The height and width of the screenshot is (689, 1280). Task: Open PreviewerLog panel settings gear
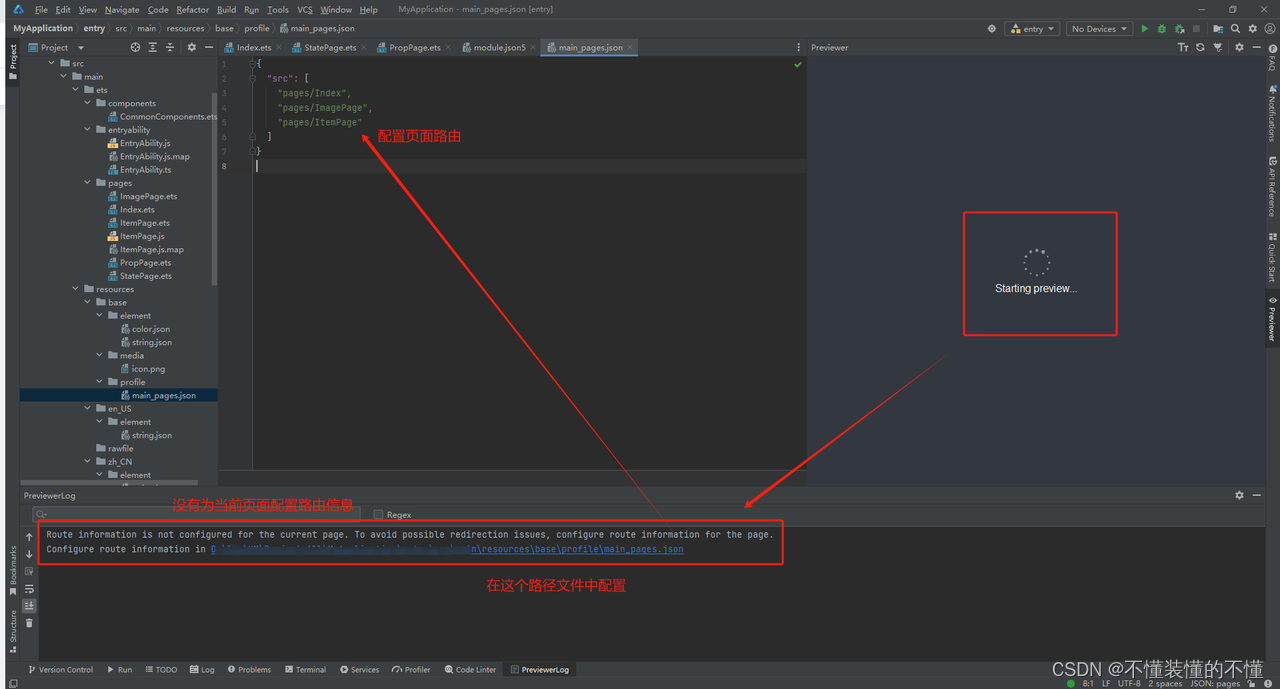[x=1239, y=495]
